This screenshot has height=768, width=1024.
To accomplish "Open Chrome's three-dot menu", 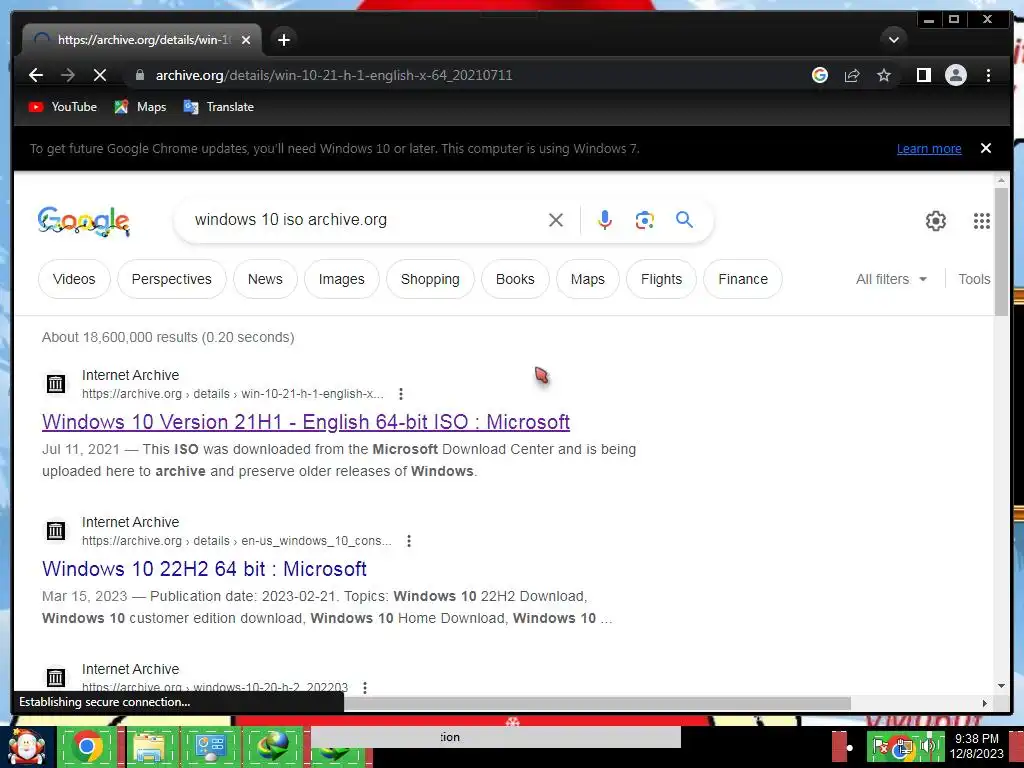I will coord(988,75).
